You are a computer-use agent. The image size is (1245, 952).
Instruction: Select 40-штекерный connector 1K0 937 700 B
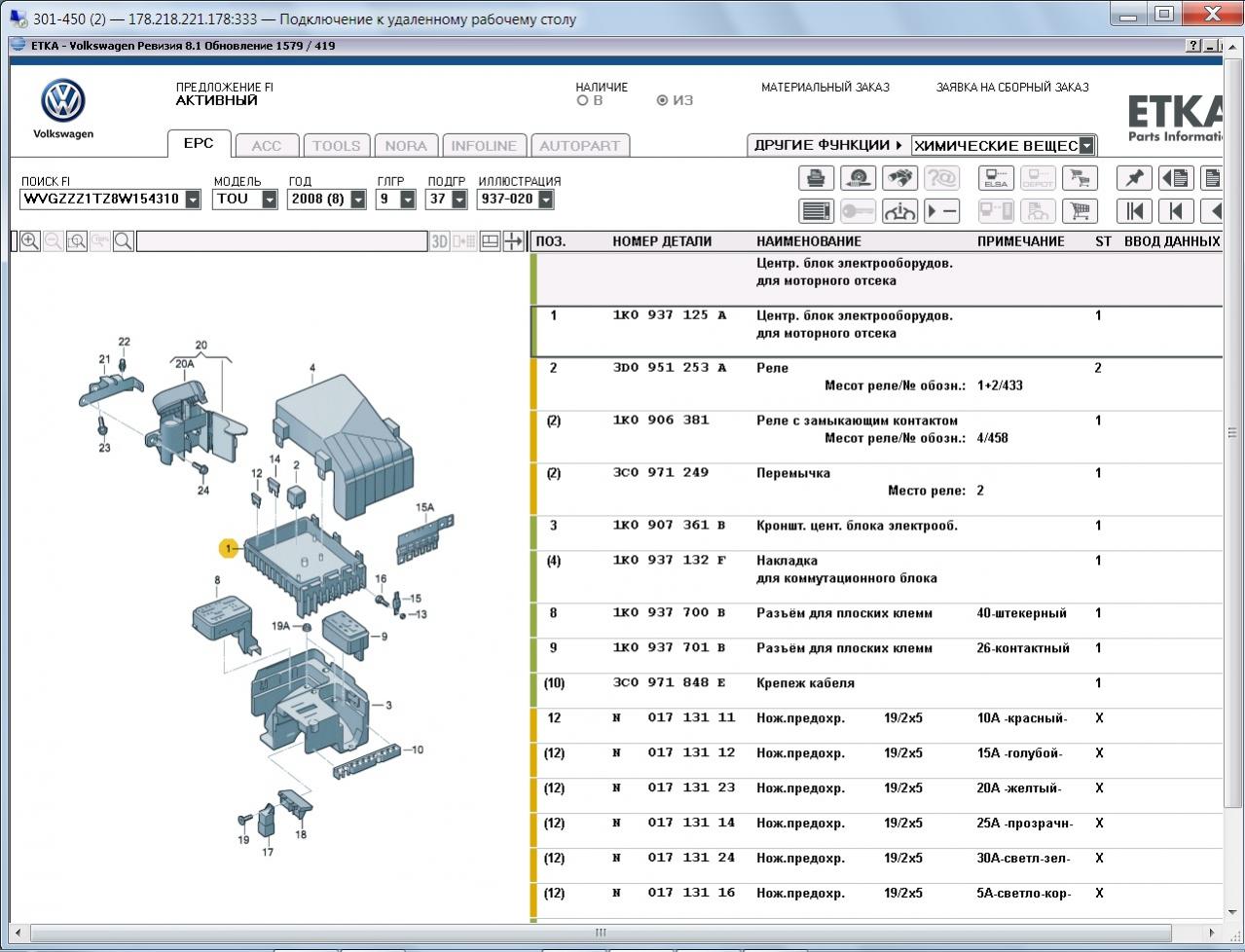click(876, 621)
